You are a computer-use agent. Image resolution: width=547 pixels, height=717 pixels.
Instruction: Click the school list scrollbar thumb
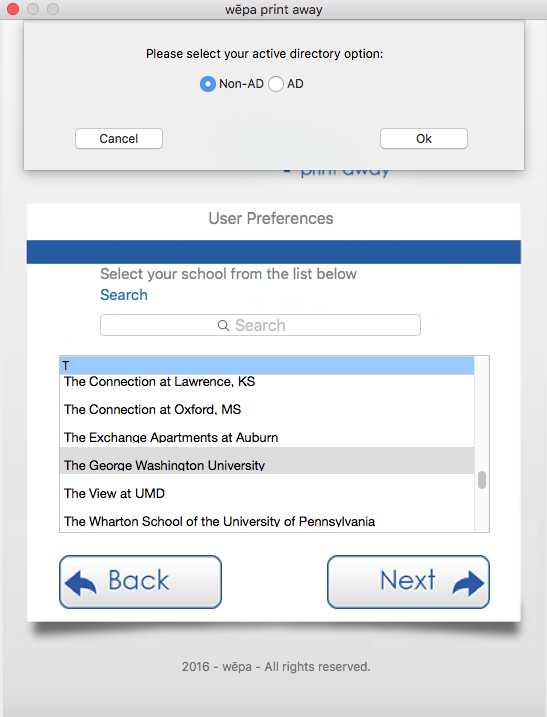click(x=482, y=480)
